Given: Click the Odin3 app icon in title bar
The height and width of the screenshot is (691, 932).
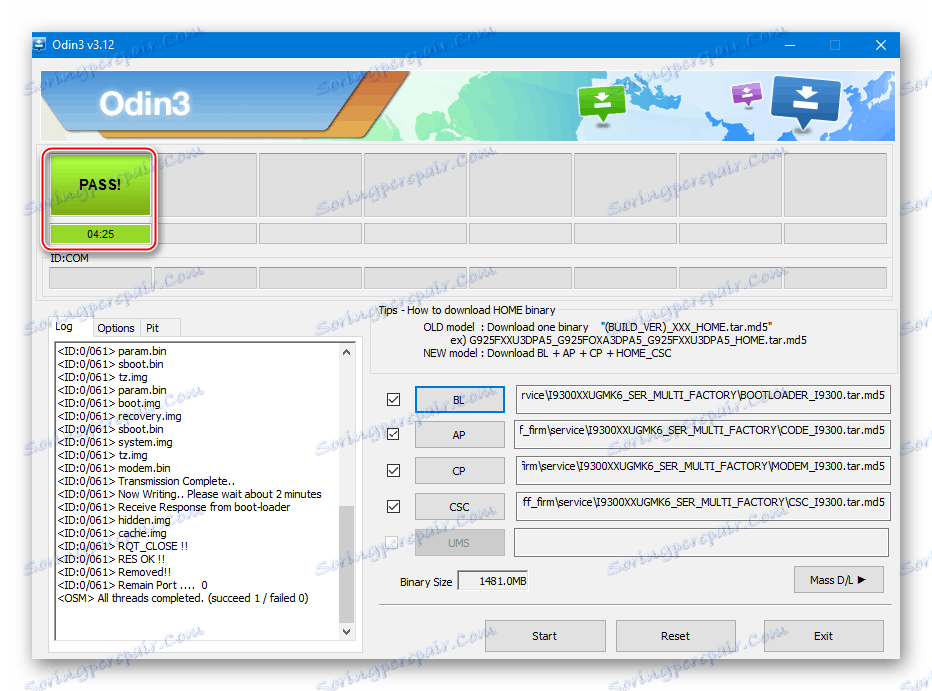Looking at the screenshot, I should (39, 45).
